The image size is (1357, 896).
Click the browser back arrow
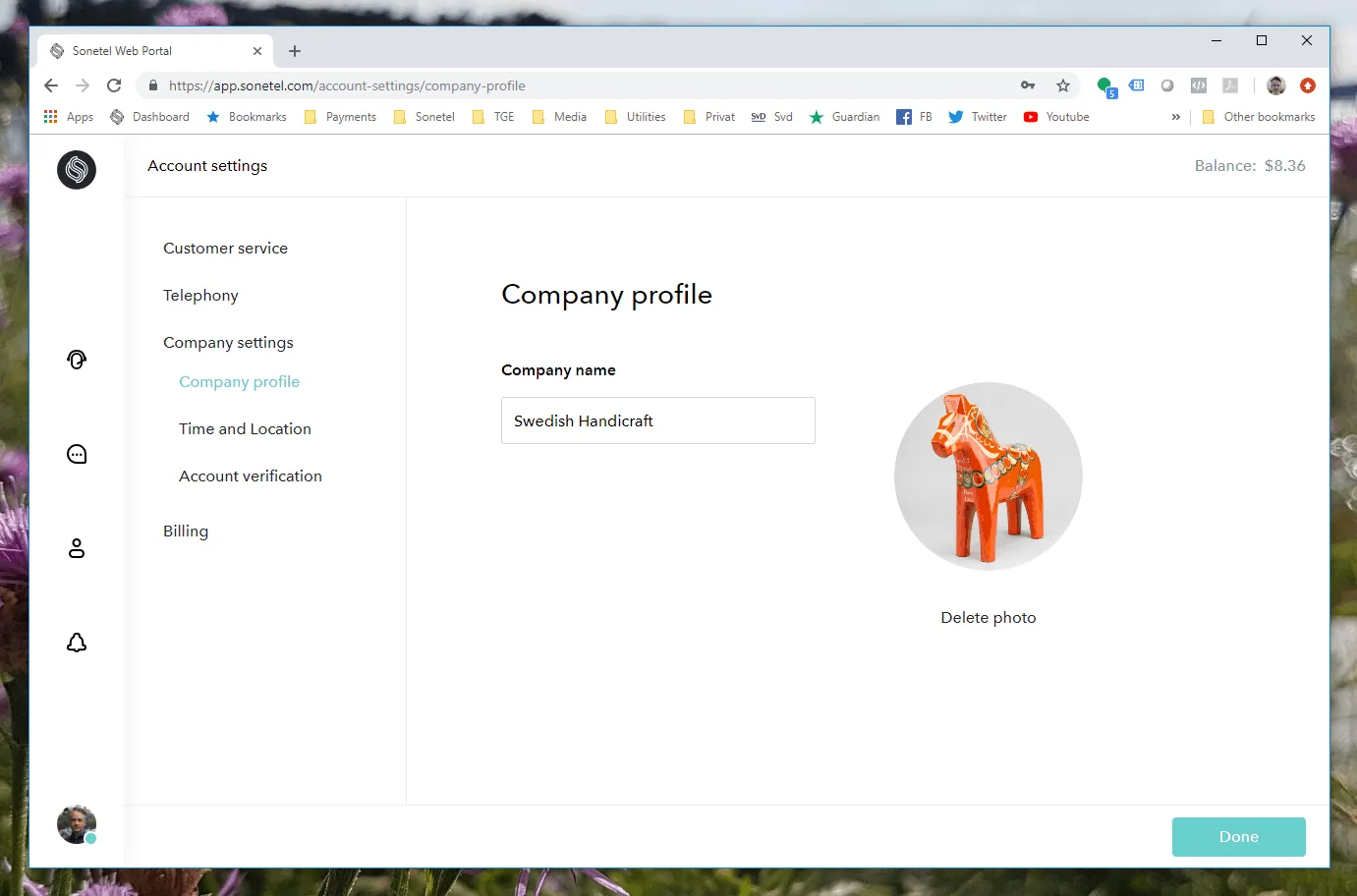[51, 85]
